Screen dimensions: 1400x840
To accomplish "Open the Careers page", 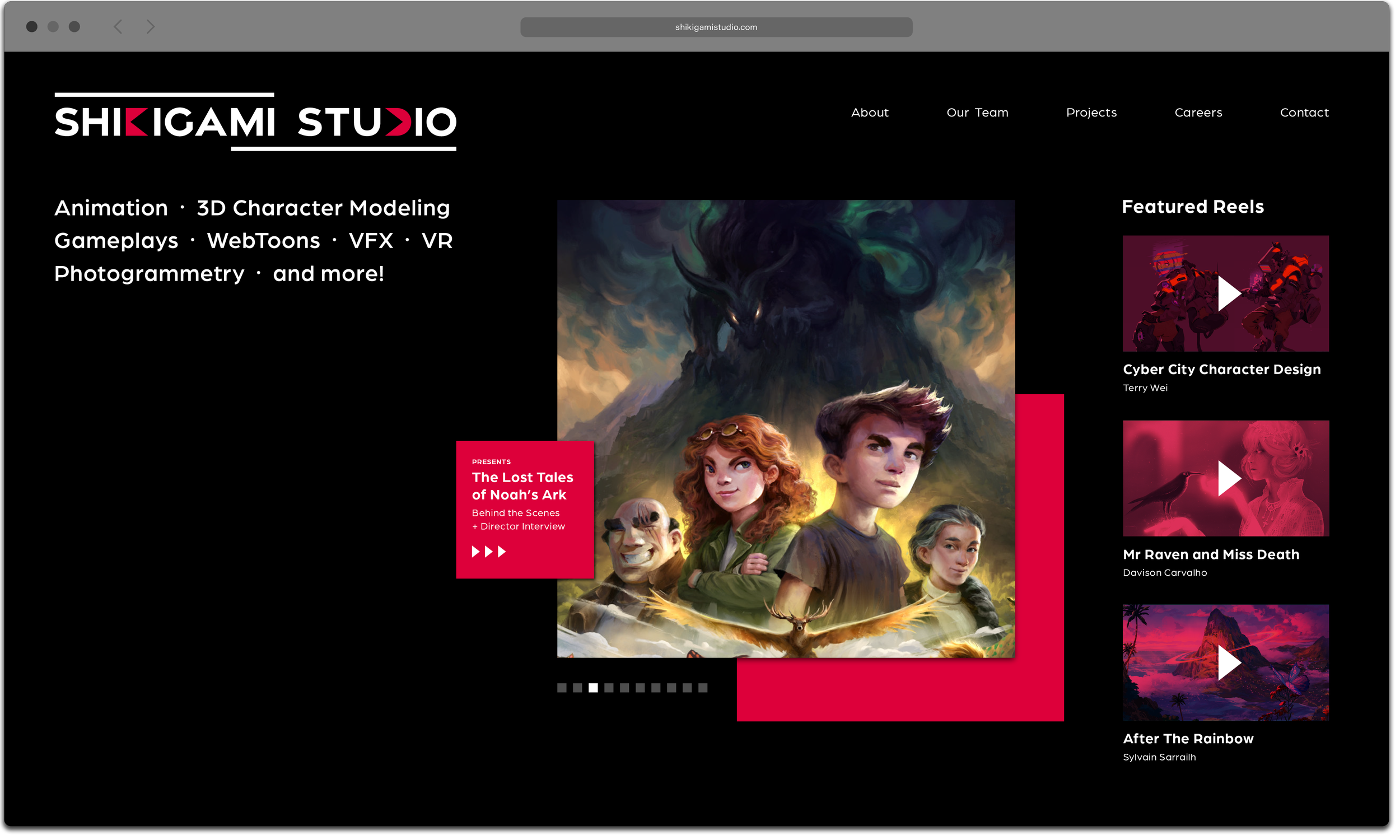I will [x=1198, y=113].
